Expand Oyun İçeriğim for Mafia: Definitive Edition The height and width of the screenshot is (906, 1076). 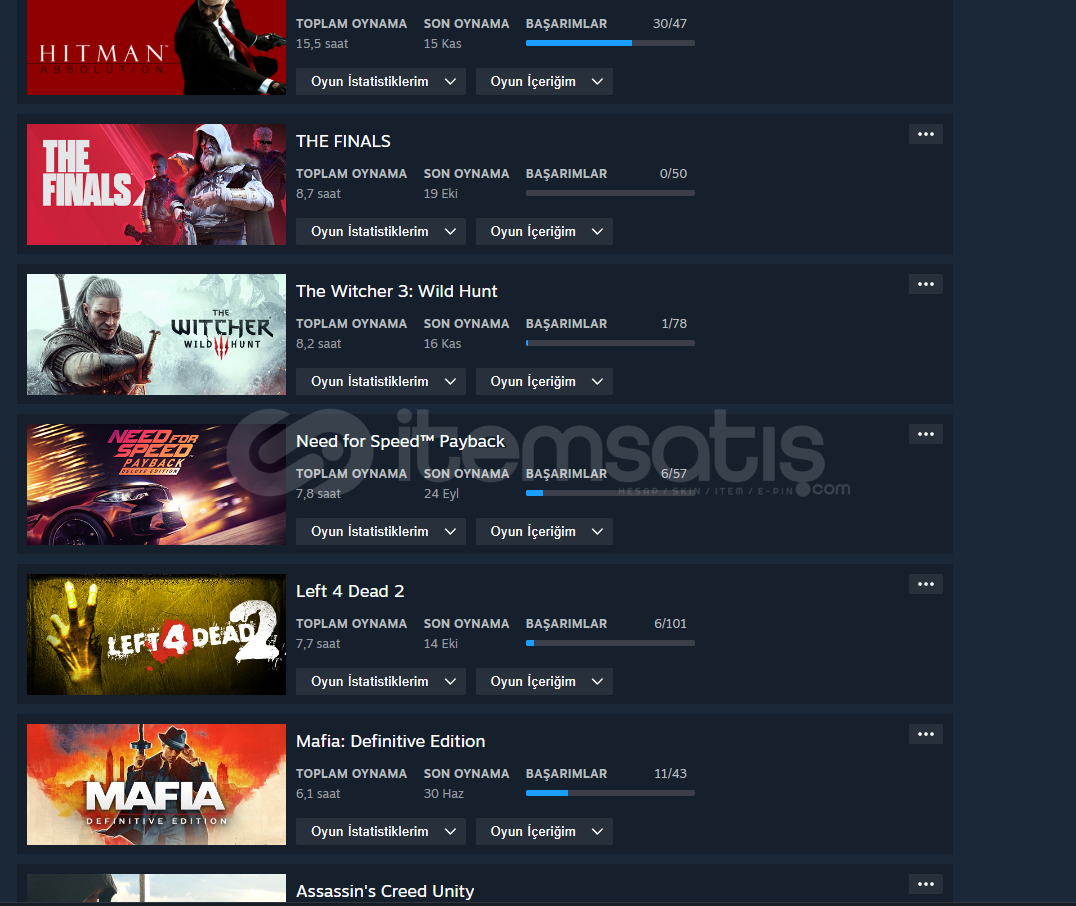pos(544,831)
